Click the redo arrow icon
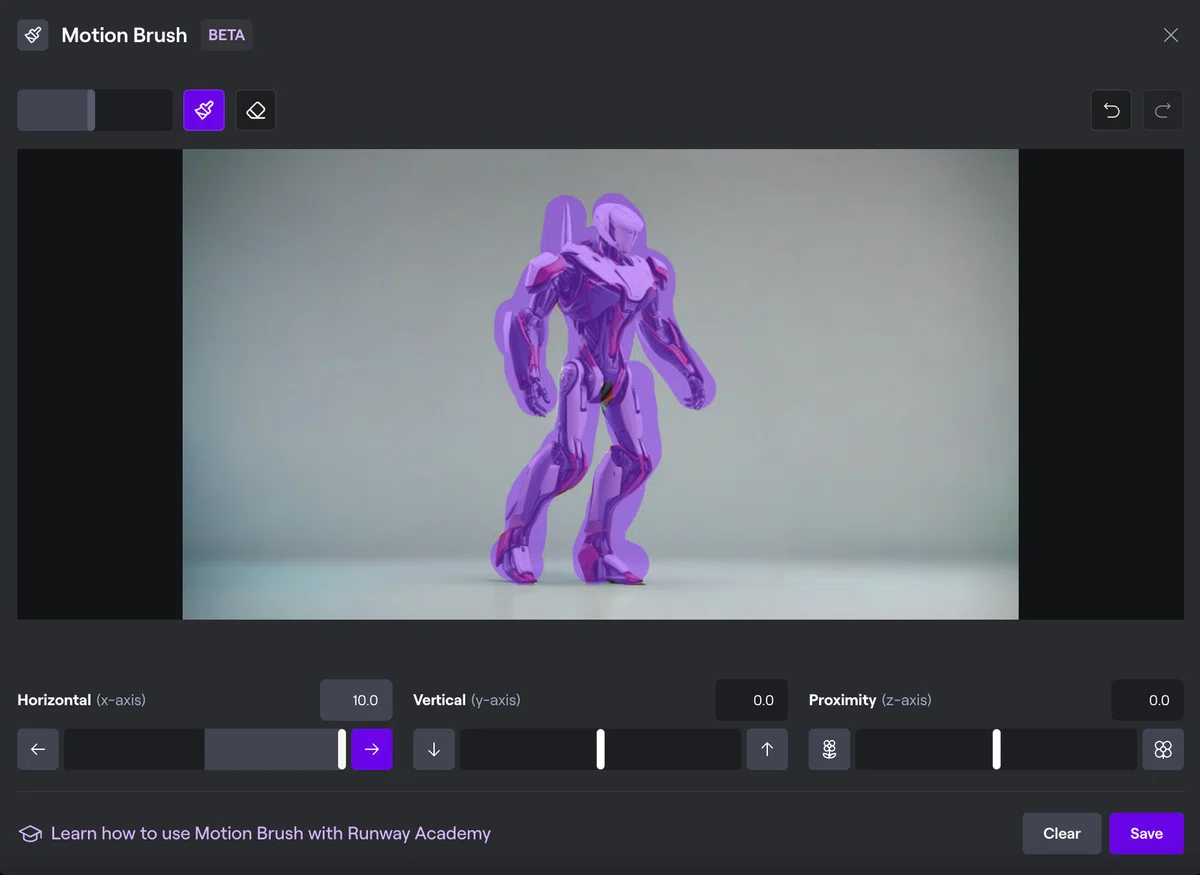This screenshot has width=1200, height=875. pos(1163,110)
